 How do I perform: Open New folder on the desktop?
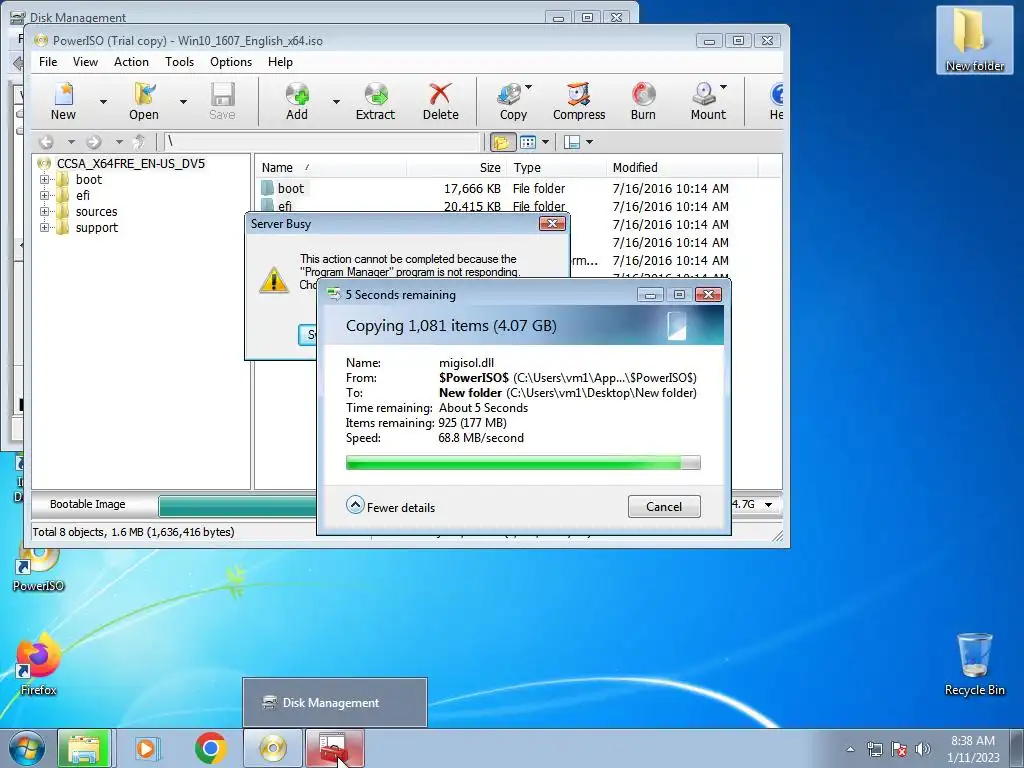(x=974, y=40)
